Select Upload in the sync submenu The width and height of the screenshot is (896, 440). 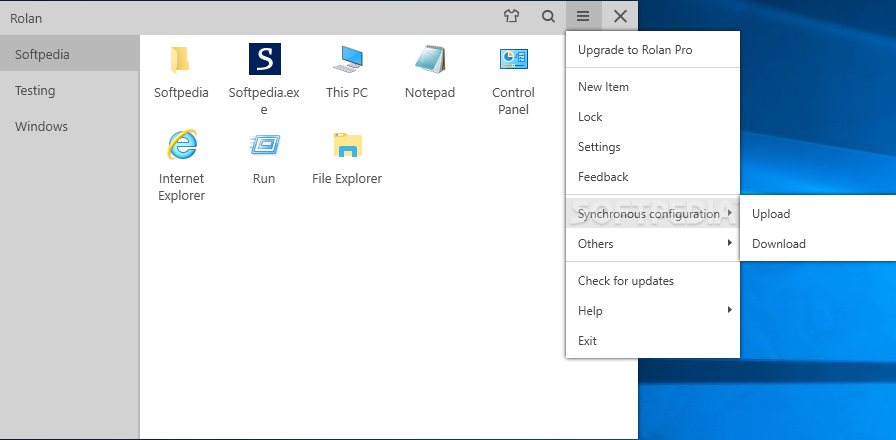coord(818,214)
